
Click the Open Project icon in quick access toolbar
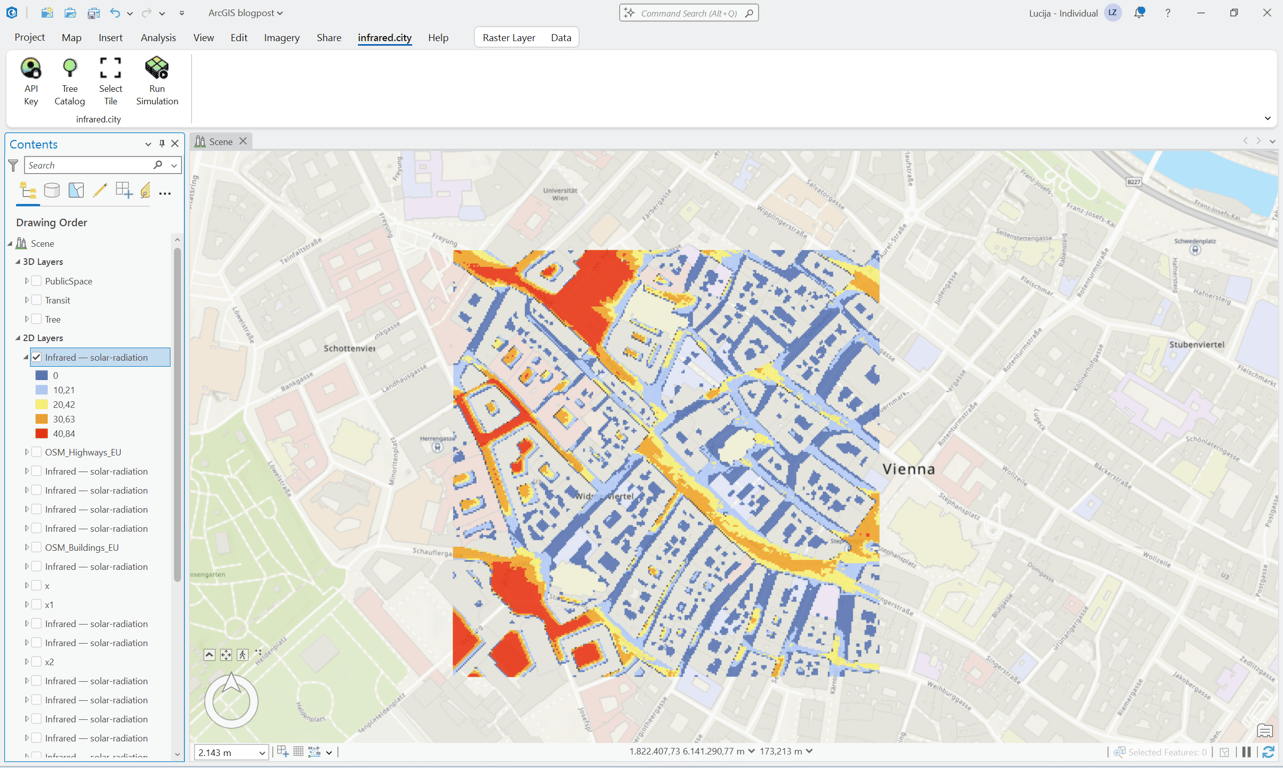[70, 13]
